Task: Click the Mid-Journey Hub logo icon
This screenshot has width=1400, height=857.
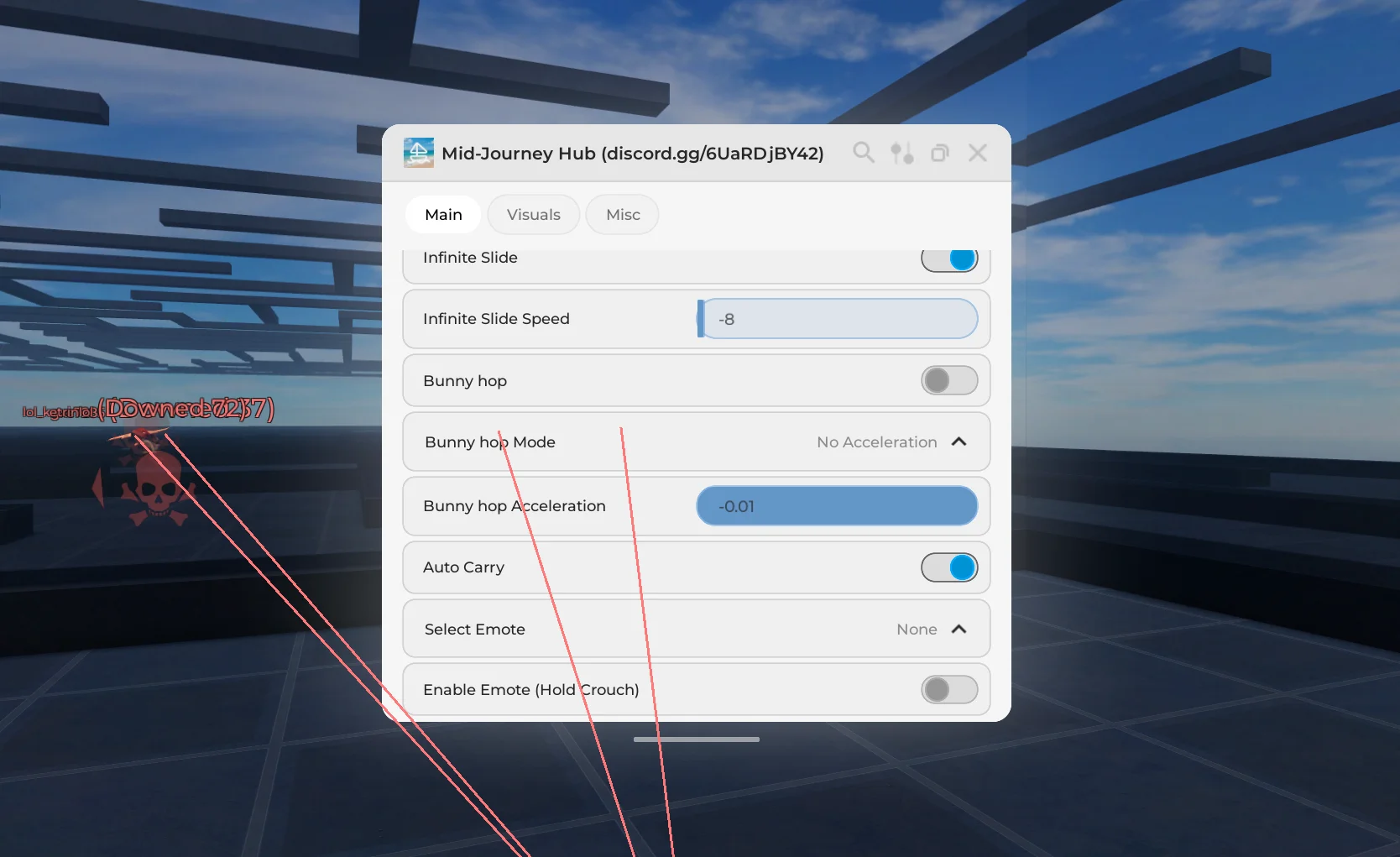Action: (418, 153)
